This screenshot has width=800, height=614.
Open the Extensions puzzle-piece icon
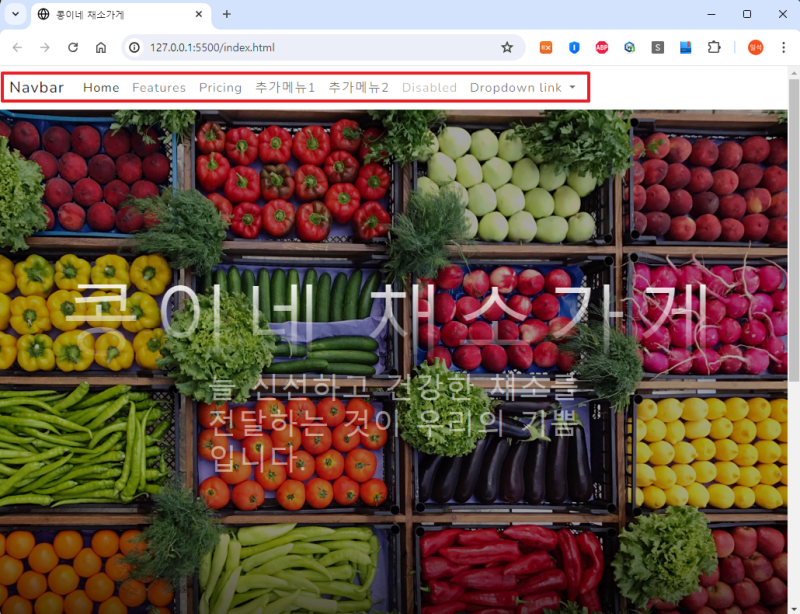[714, 47]
